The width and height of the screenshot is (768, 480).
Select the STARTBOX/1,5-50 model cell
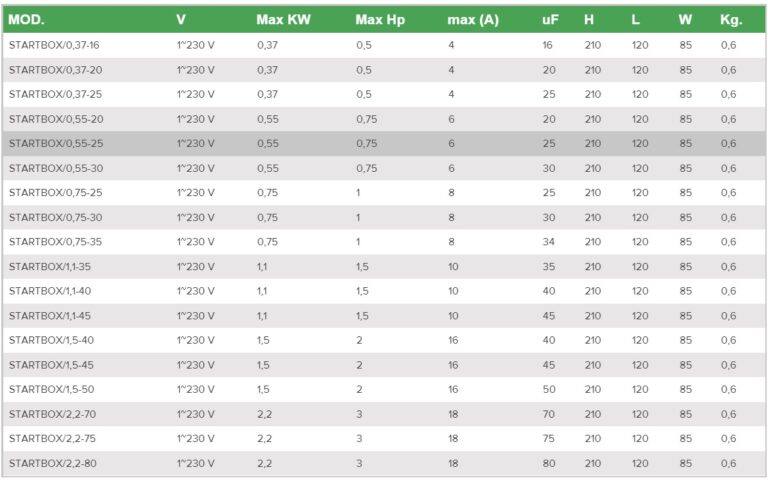coord(51,389)
